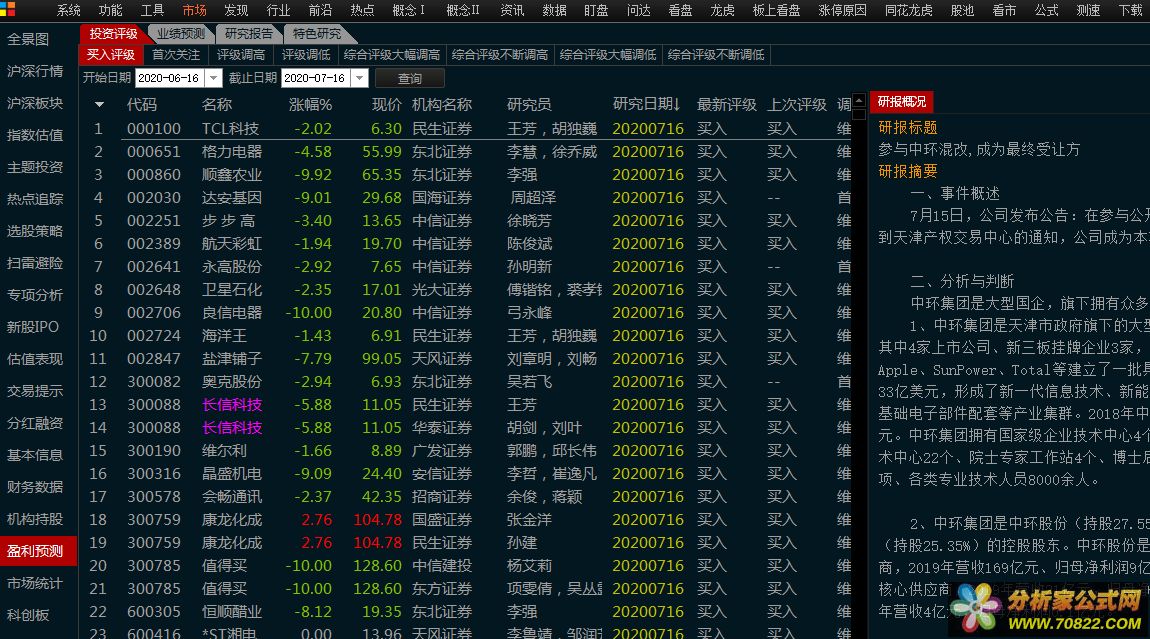Open 沪深行情 in the sidebar
Screen dimensions: 1150x639
(35, 71)
